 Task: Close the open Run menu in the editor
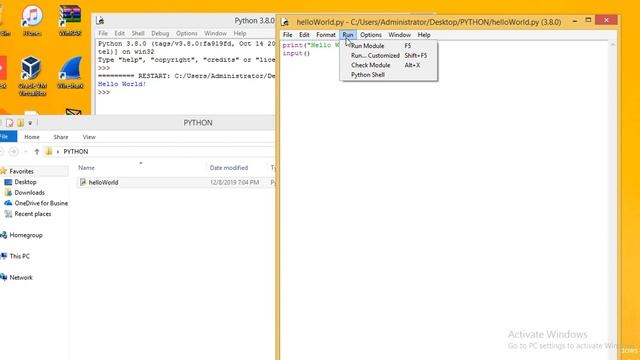348,35
